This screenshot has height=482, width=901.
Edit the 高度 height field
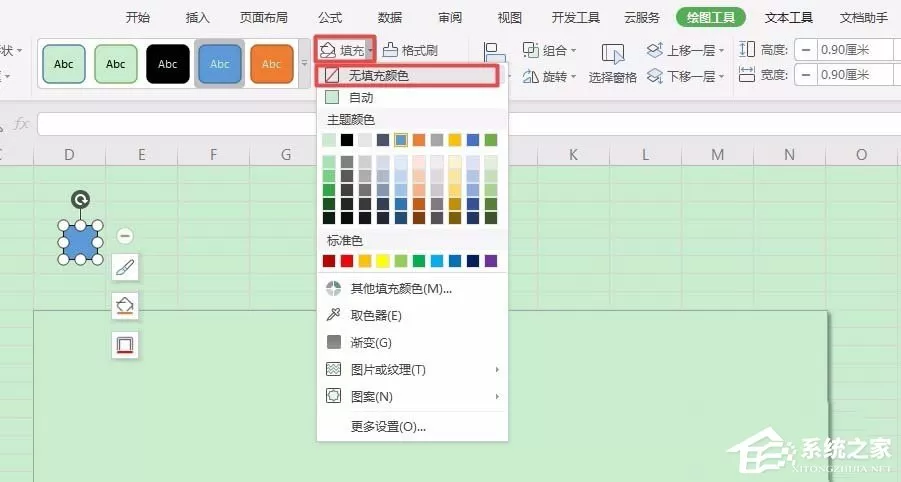pyautogui.click(x=856, y=50)
